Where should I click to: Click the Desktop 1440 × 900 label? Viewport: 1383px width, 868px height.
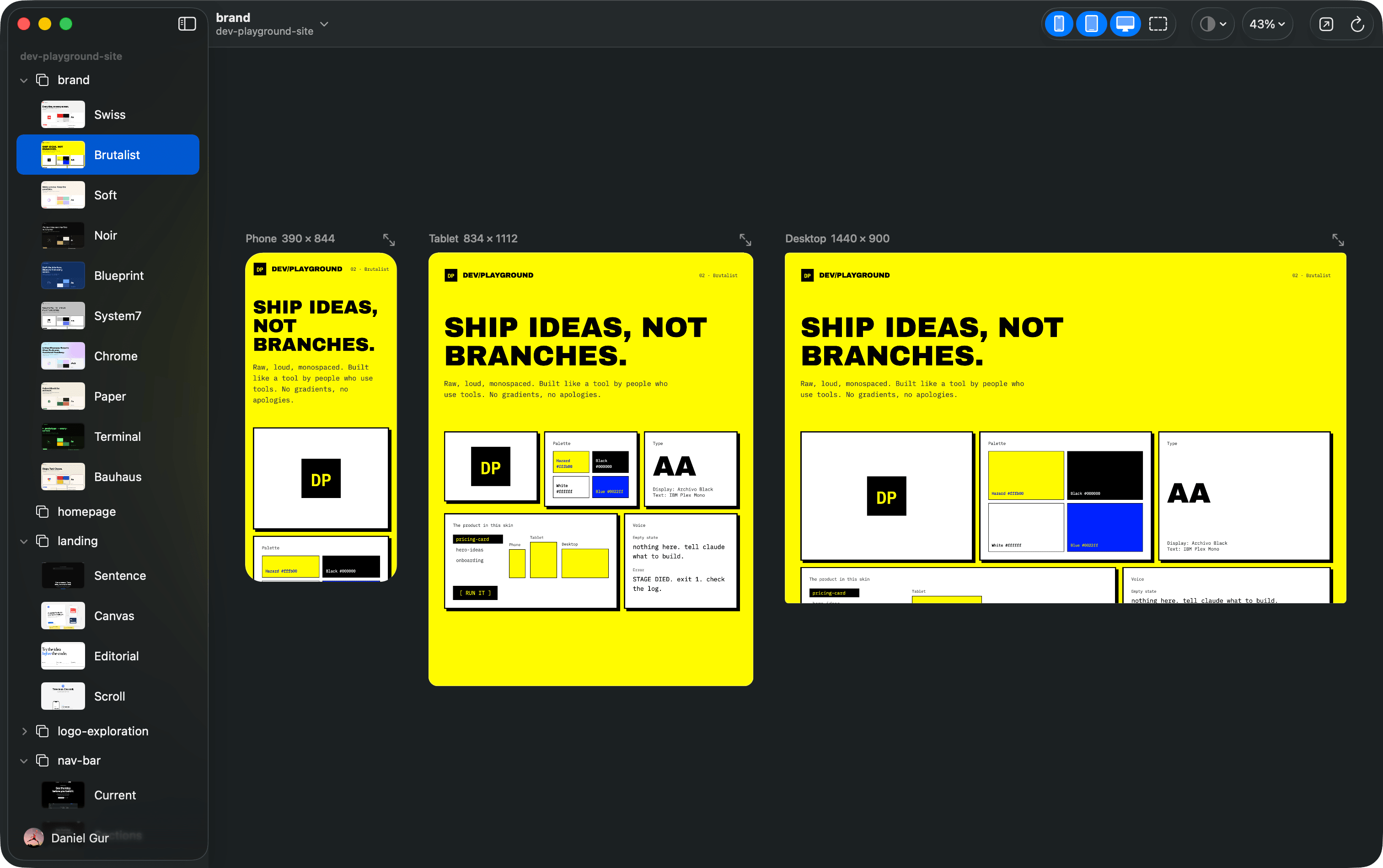click(x=837, y=238)
